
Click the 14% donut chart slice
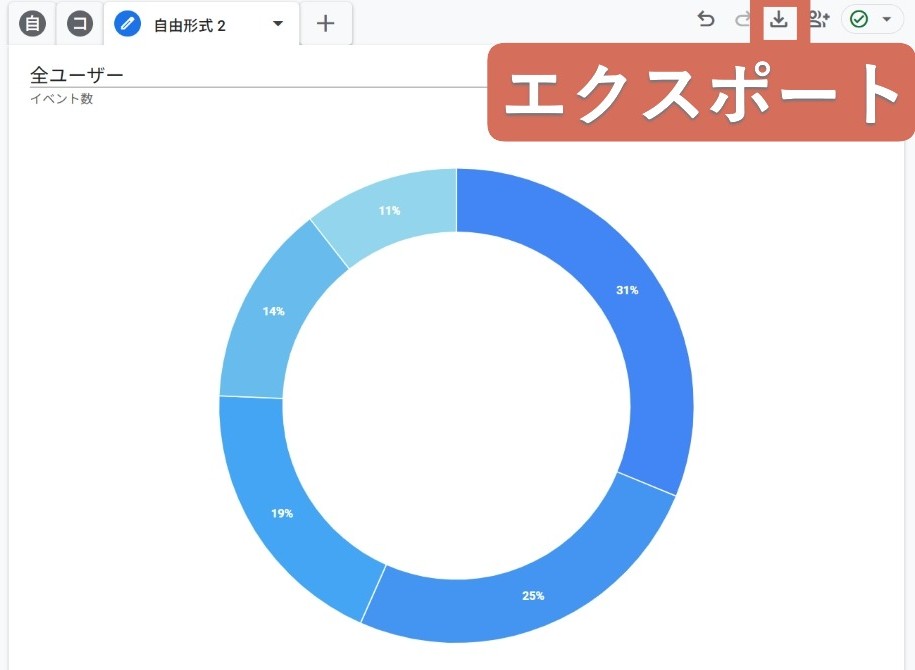pyautogui.click(x=273, y=311)
